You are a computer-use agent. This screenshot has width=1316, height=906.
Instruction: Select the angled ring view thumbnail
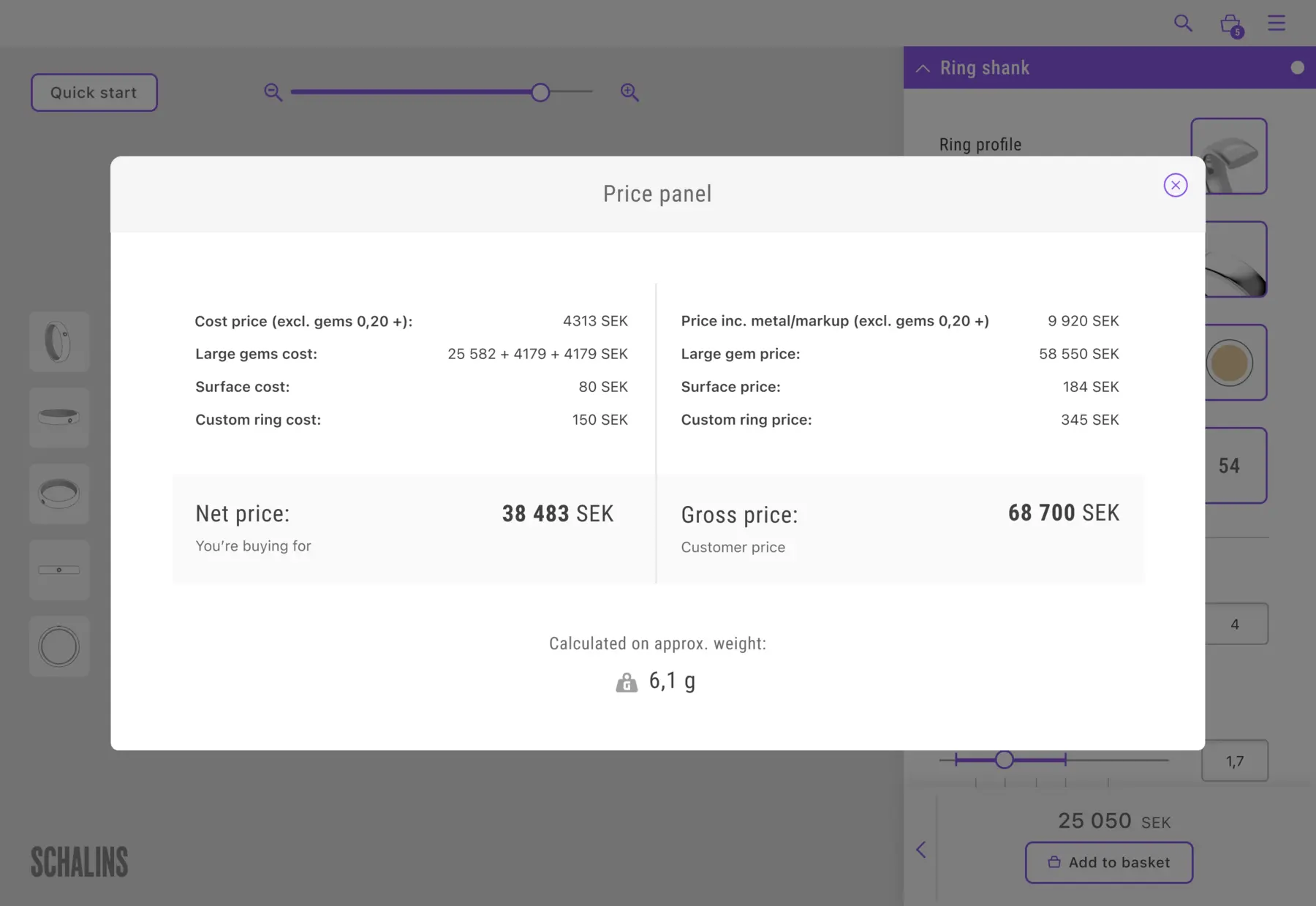59,341
